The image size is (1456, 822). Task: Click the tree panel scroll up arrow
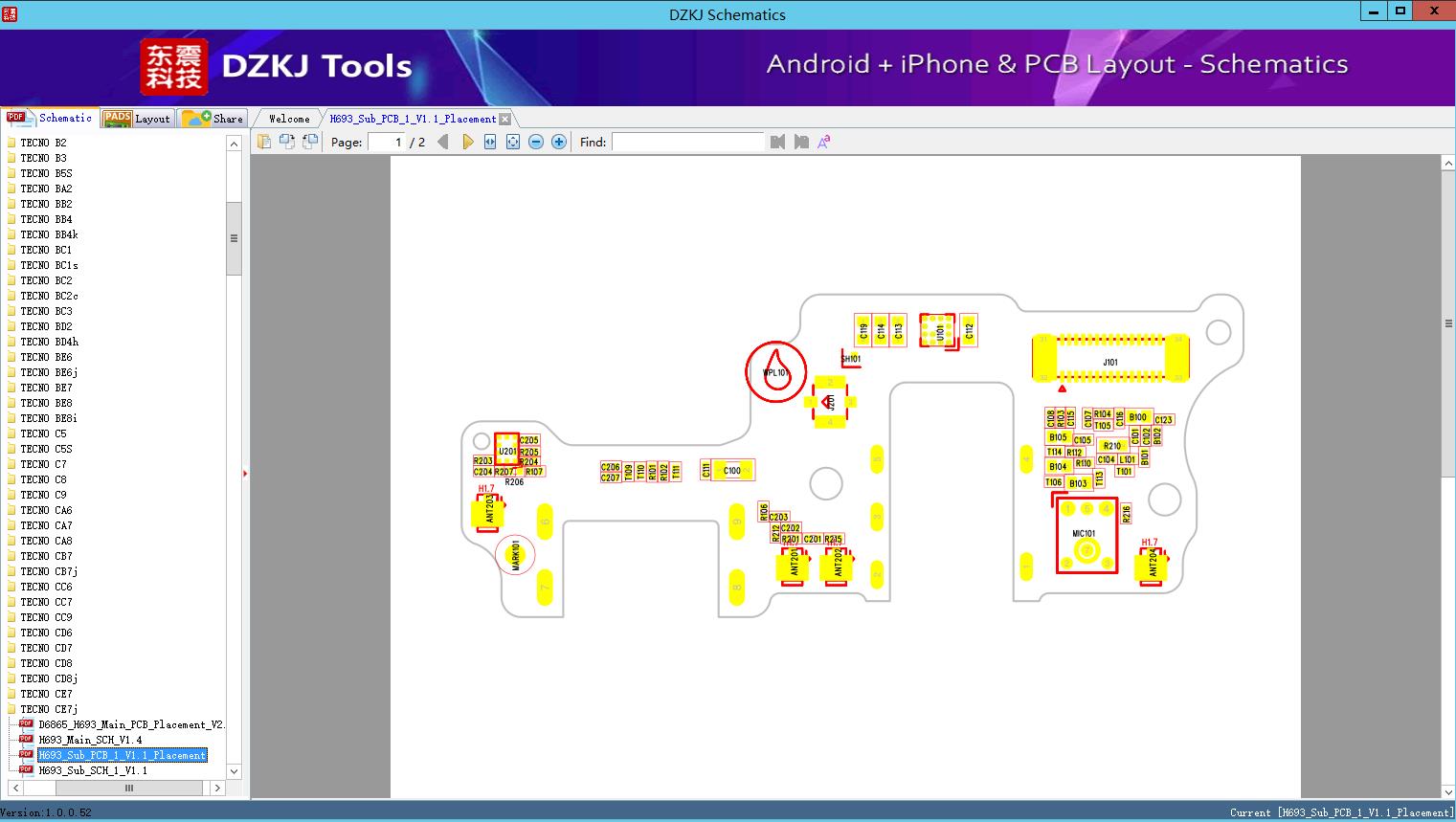pyautogui.click(x=234, y=144)
